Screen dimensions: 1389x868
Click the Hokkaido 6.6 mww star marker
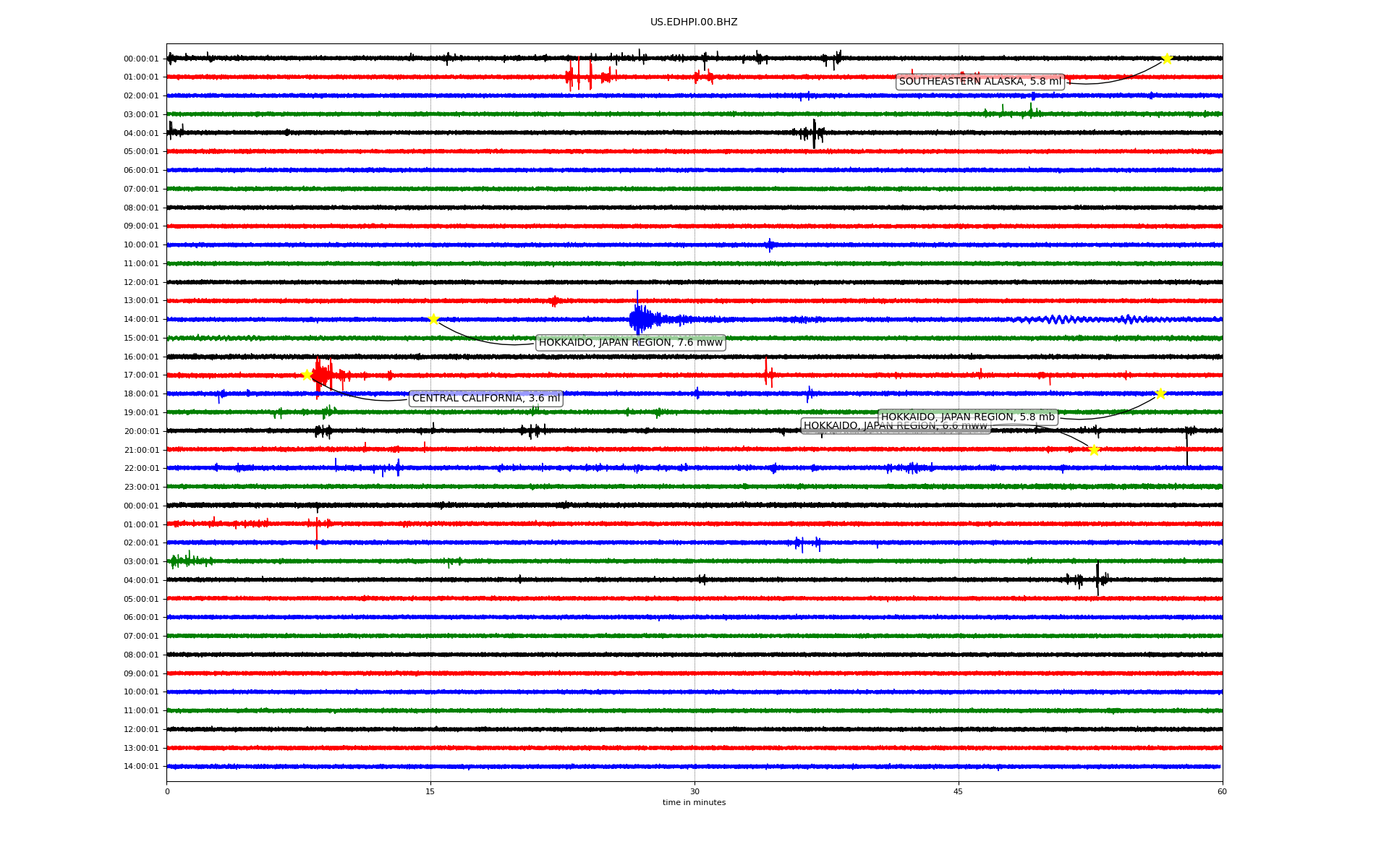[1094, 450]
